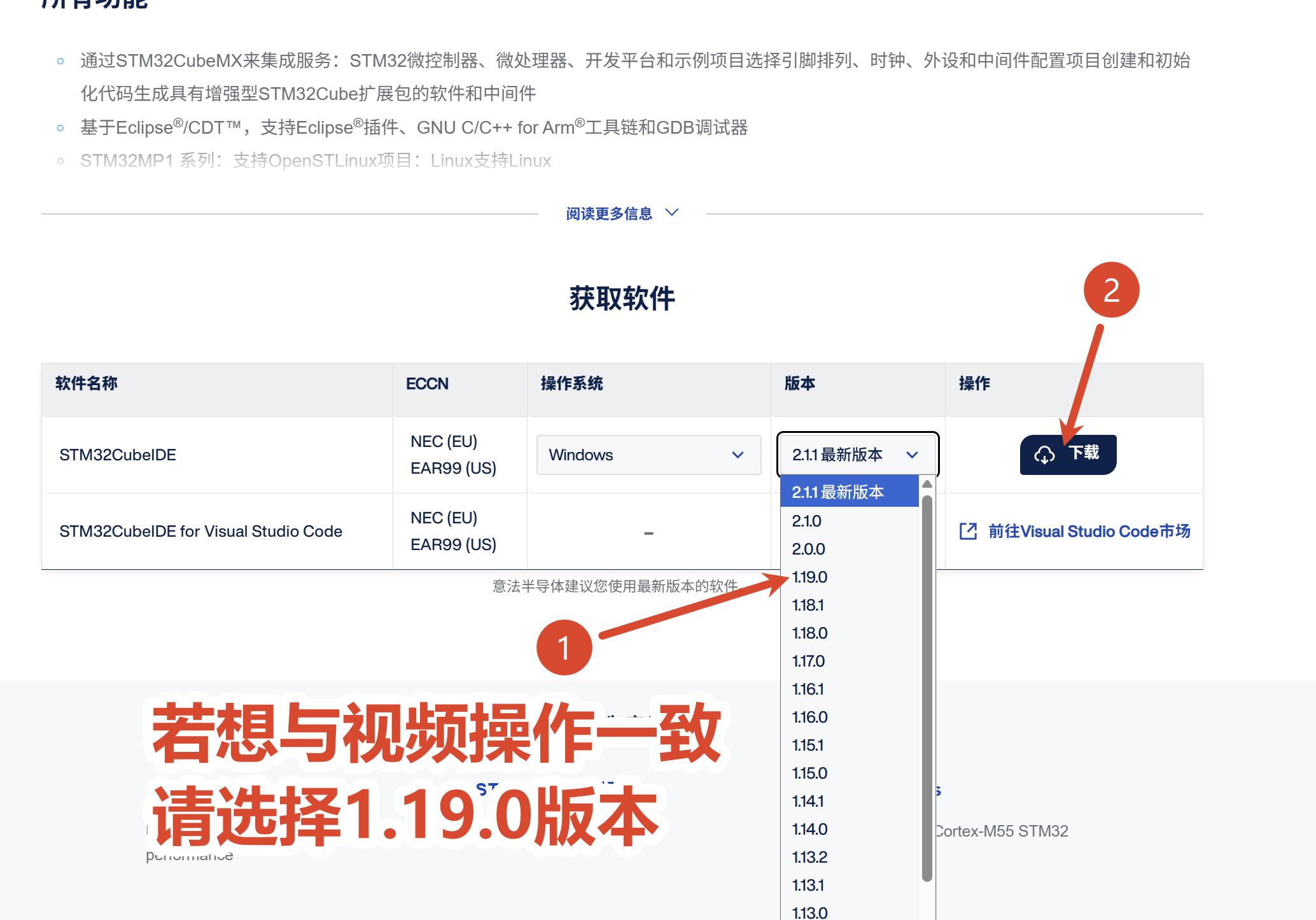1316x920 pixels.
Task: Choose version 1.19.0 from the list
Action: pyautogui.click(x=850, y=577)
